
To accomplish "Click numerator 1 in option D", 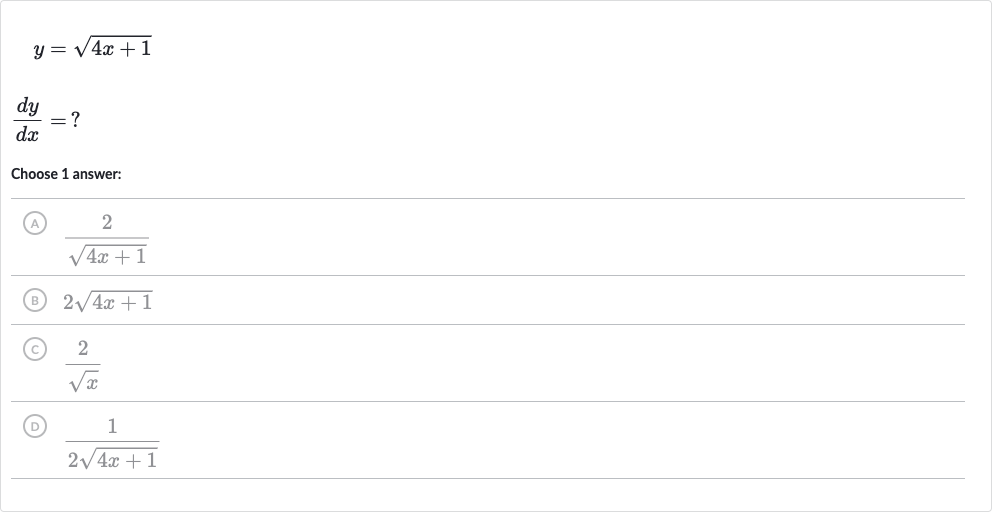I will (x=112, y=427).
